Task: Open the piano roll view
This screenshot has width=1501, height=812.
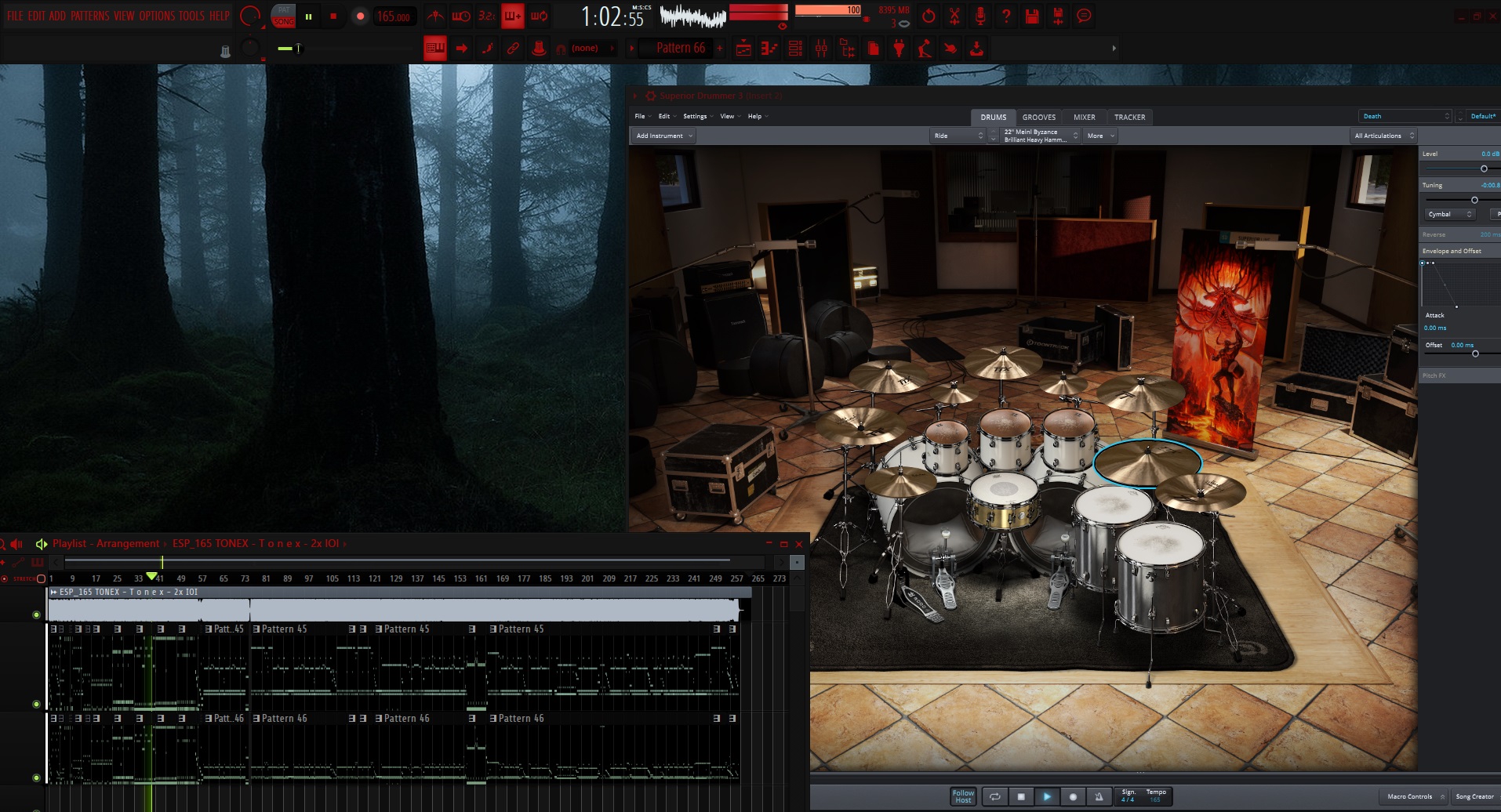Action: click(769, 49)
